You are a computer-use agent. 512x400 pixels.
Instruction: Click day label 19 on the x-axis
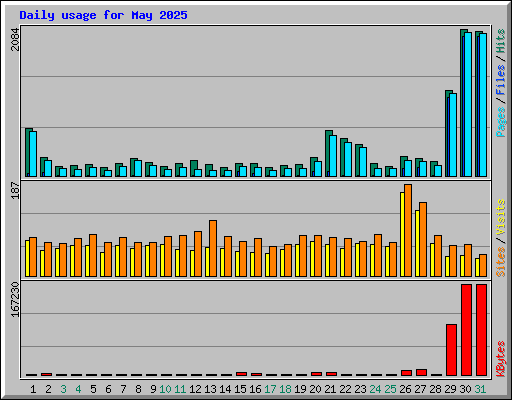coord(300,389)
